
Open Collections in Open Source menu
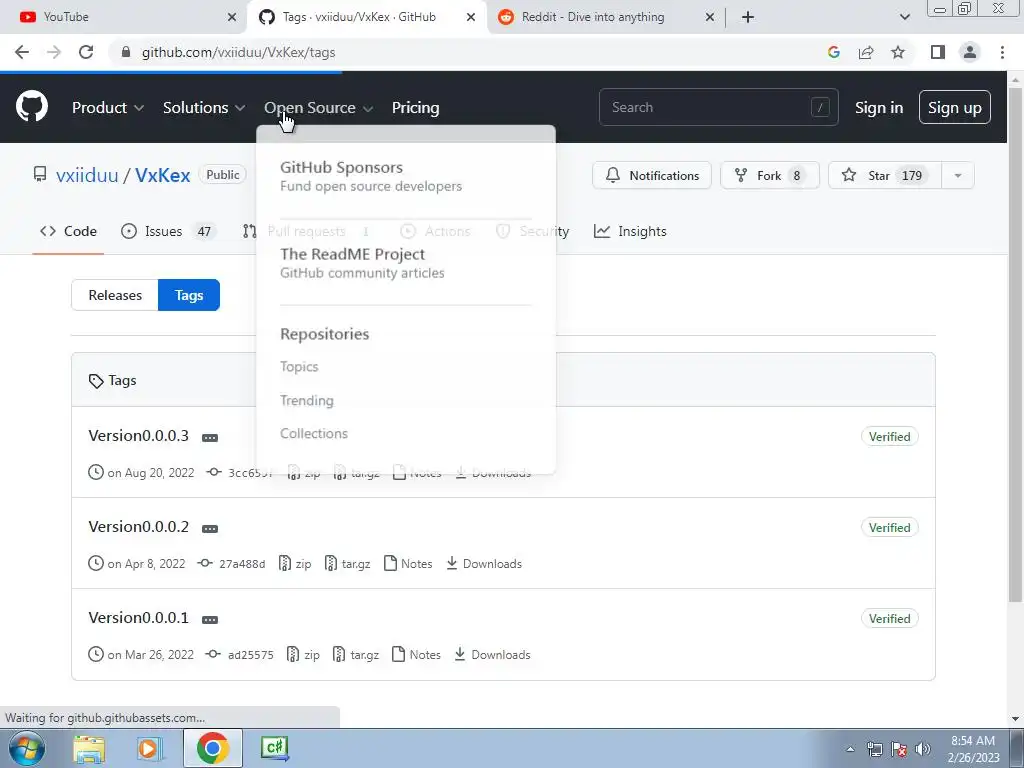tap(313, 434)
